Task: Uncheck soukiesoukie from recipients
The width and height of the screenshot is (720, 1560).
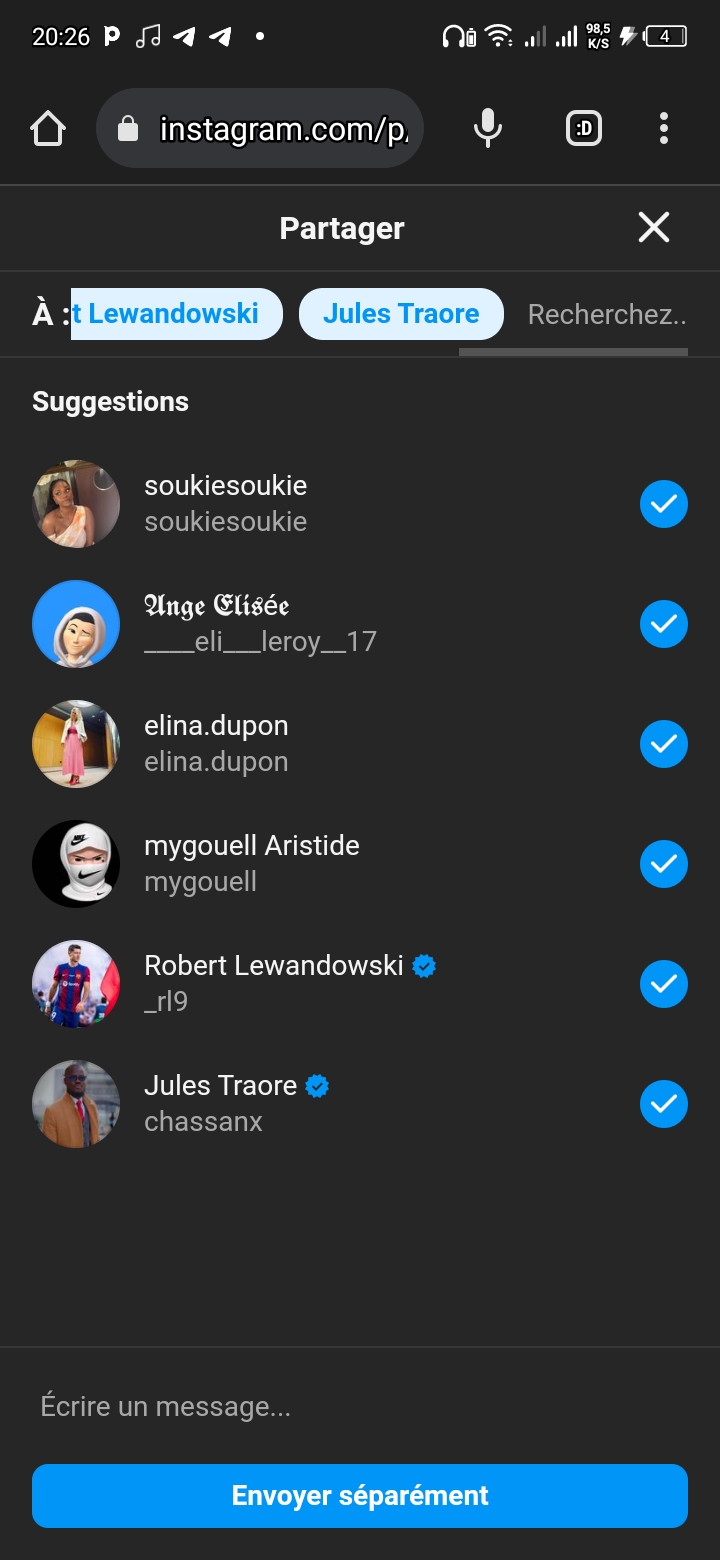Action: (664, 504)
